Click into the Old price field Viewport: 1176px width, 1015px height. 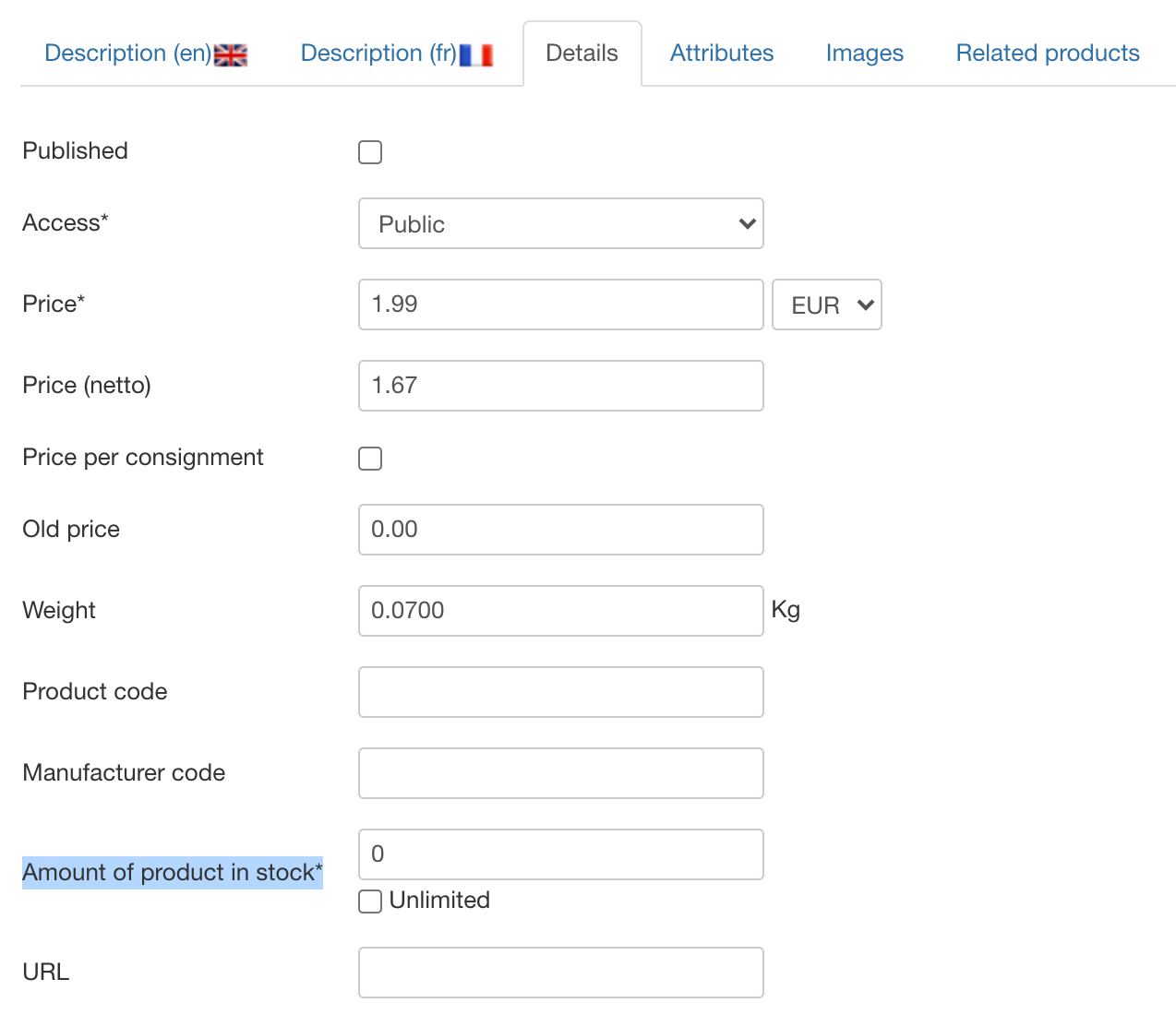pos(560,530)
